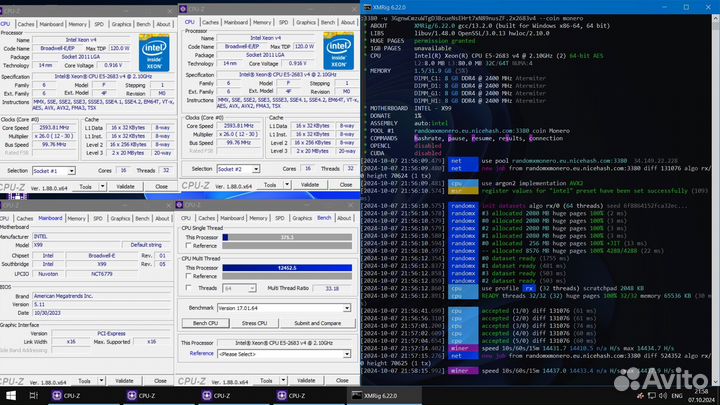Screen dimensions: 720x405
Task: Click This Processor Xeon E5-2683 v4 field in Bench
Action: [284, 343]
